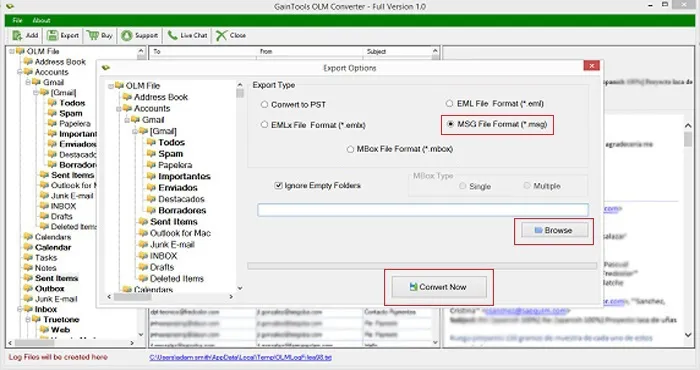This screenshot has width=700, height=370.
Task: Select Todos folder in dialog tree
Action: 171,142
